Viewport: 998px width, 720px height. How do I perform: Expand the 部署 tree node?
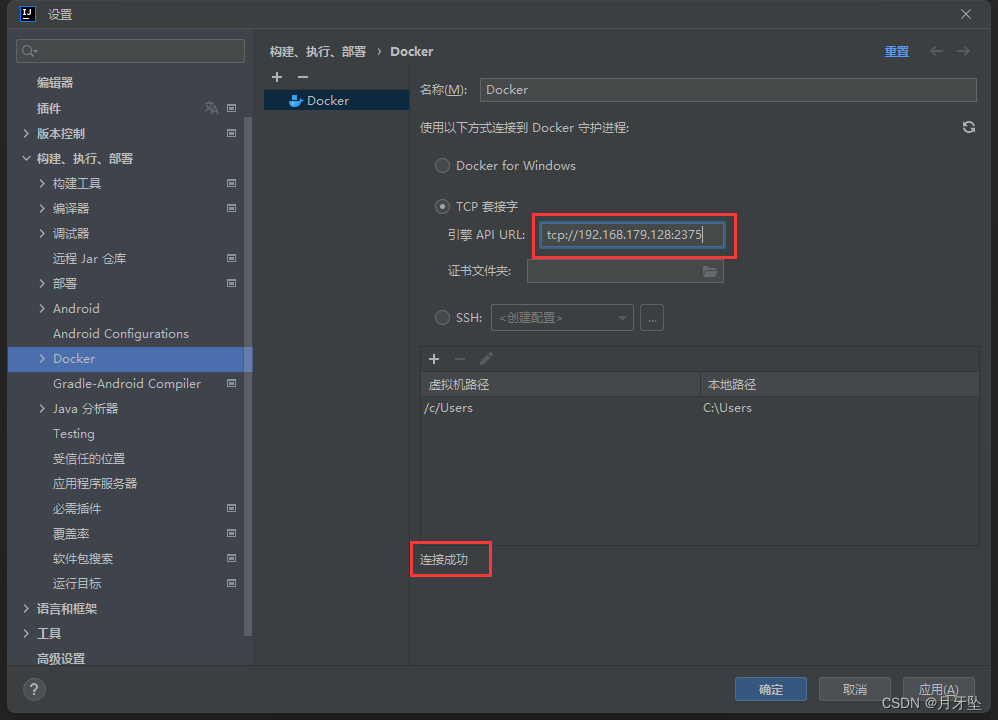pyautogui.click(x=42, y=283)
